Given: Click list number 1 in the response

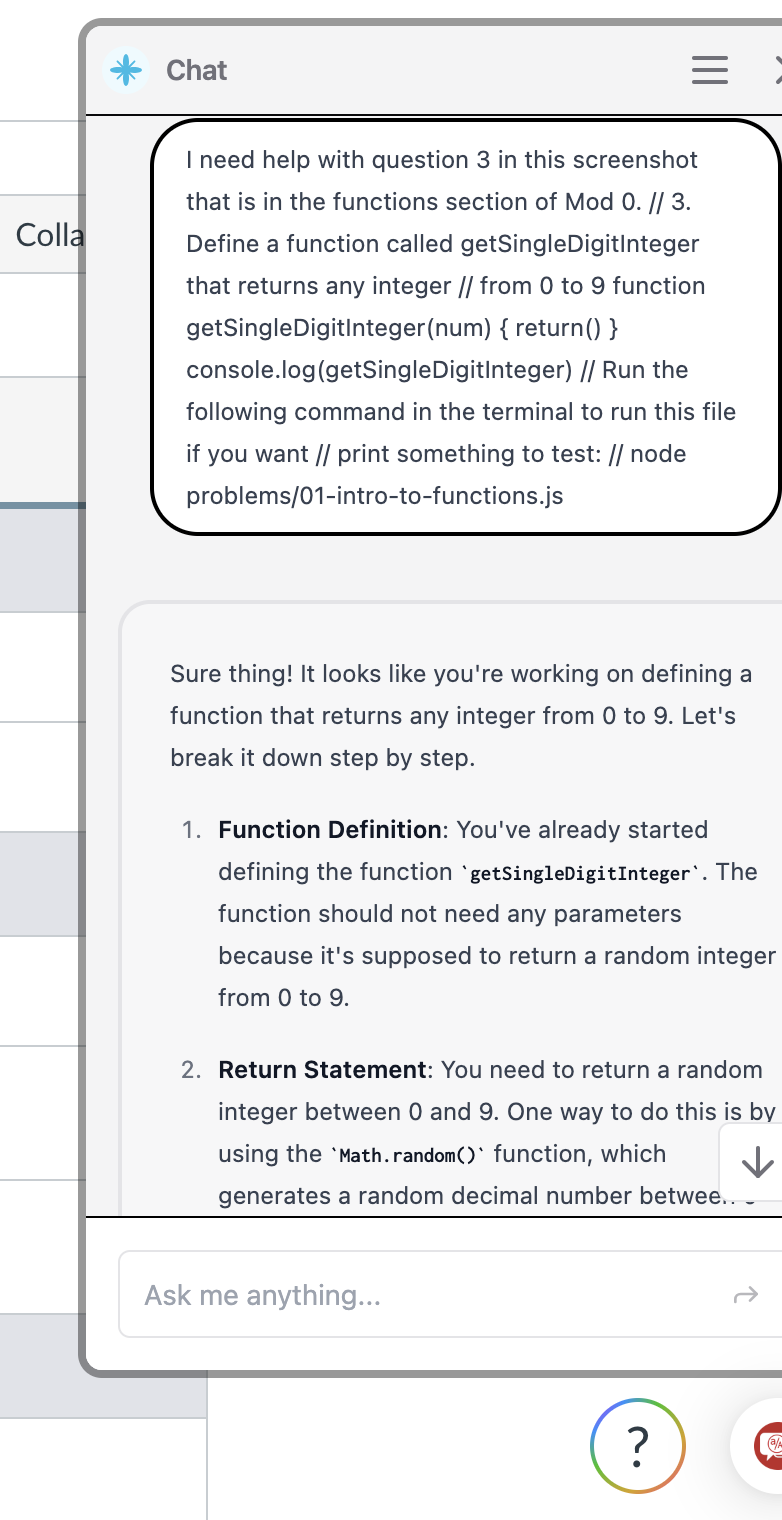Looking at the screenshot, I should pos(191,830).
